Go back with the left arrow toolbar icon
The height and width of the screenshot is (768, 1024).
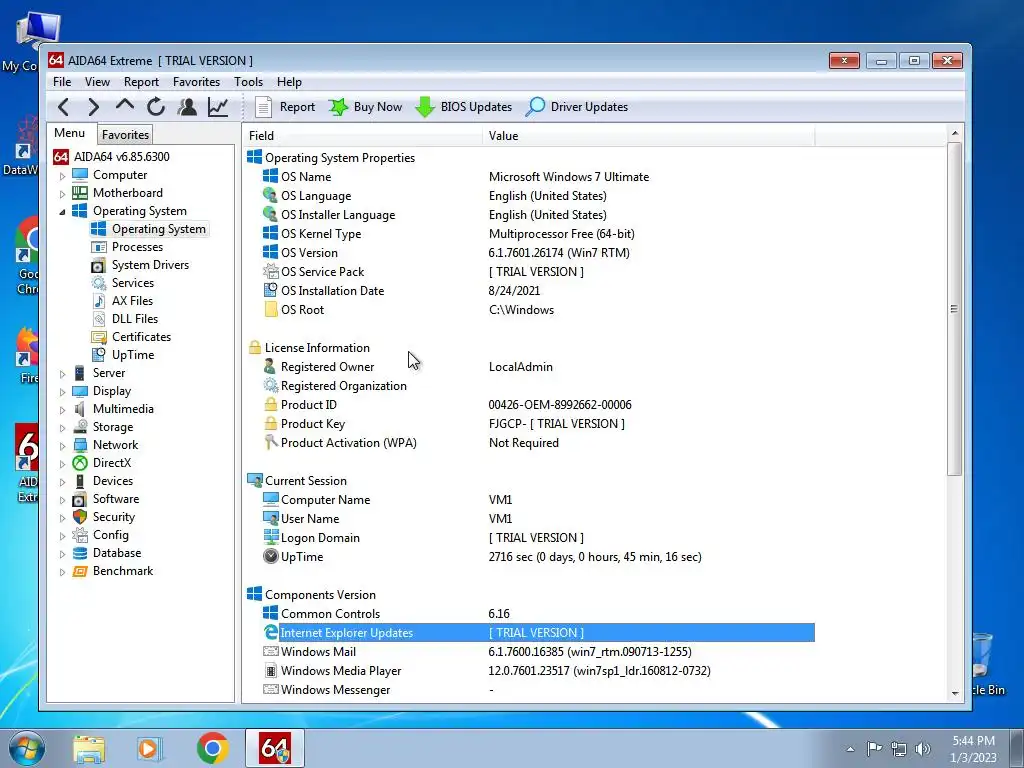pyautogui.click(x=63, y=106)
